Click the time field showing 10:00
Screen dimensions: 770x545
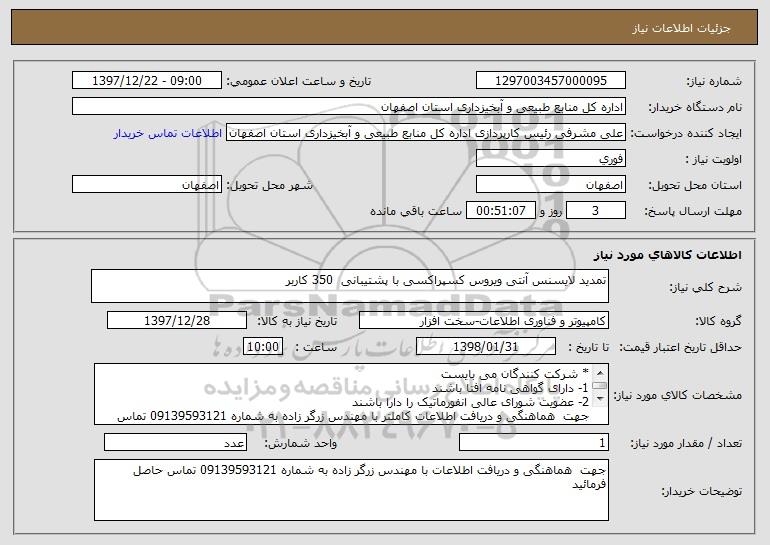263,347
